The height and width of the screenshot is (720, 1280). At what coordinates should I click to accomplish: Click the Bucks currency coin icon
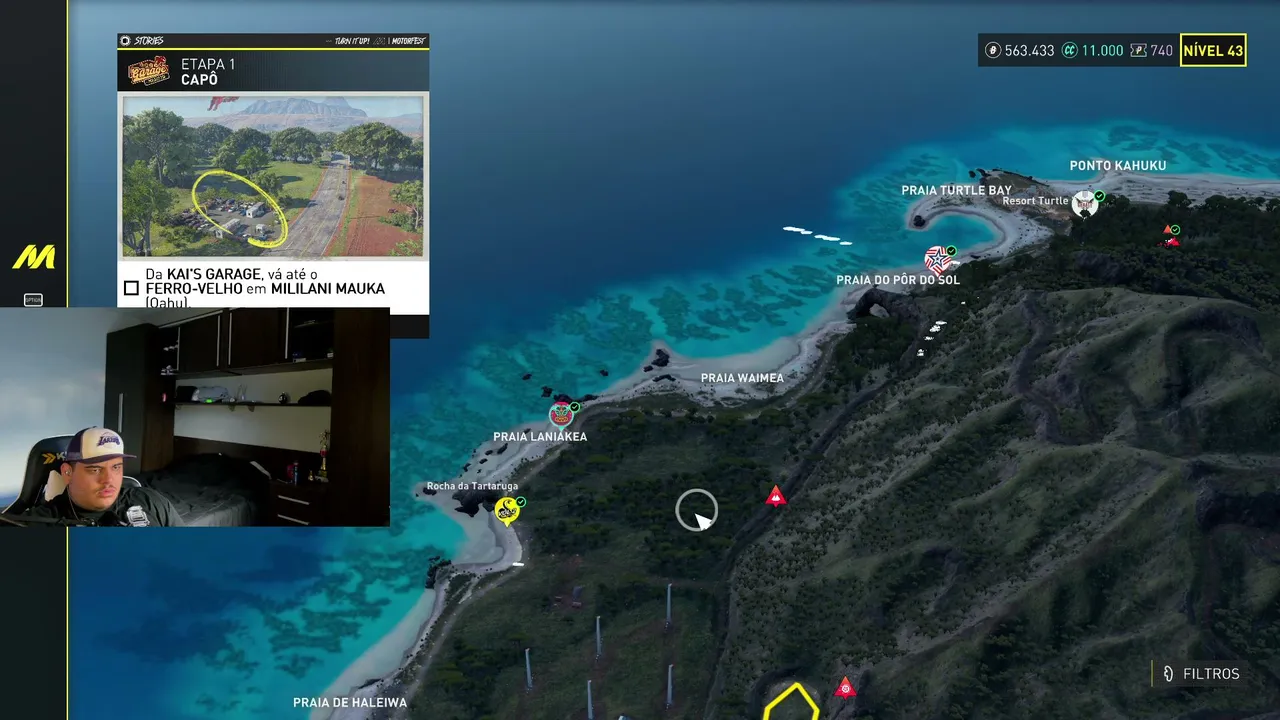pyautogui.click(x=993, y=50)
